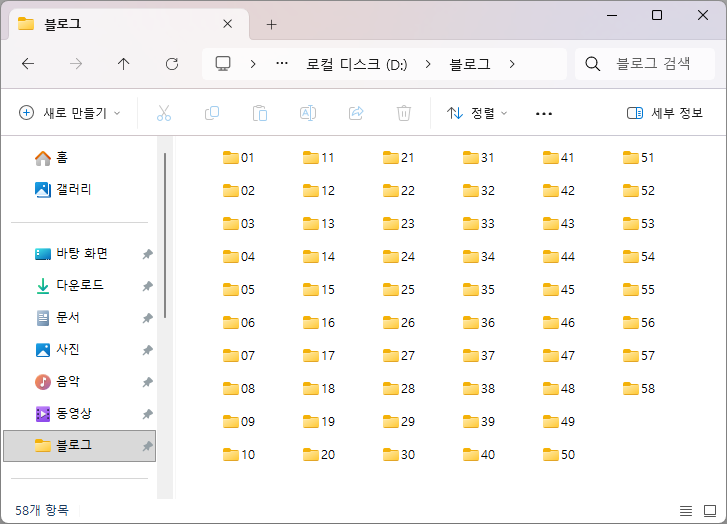
Task: Select folder 23
Action: tap(399, 224)
